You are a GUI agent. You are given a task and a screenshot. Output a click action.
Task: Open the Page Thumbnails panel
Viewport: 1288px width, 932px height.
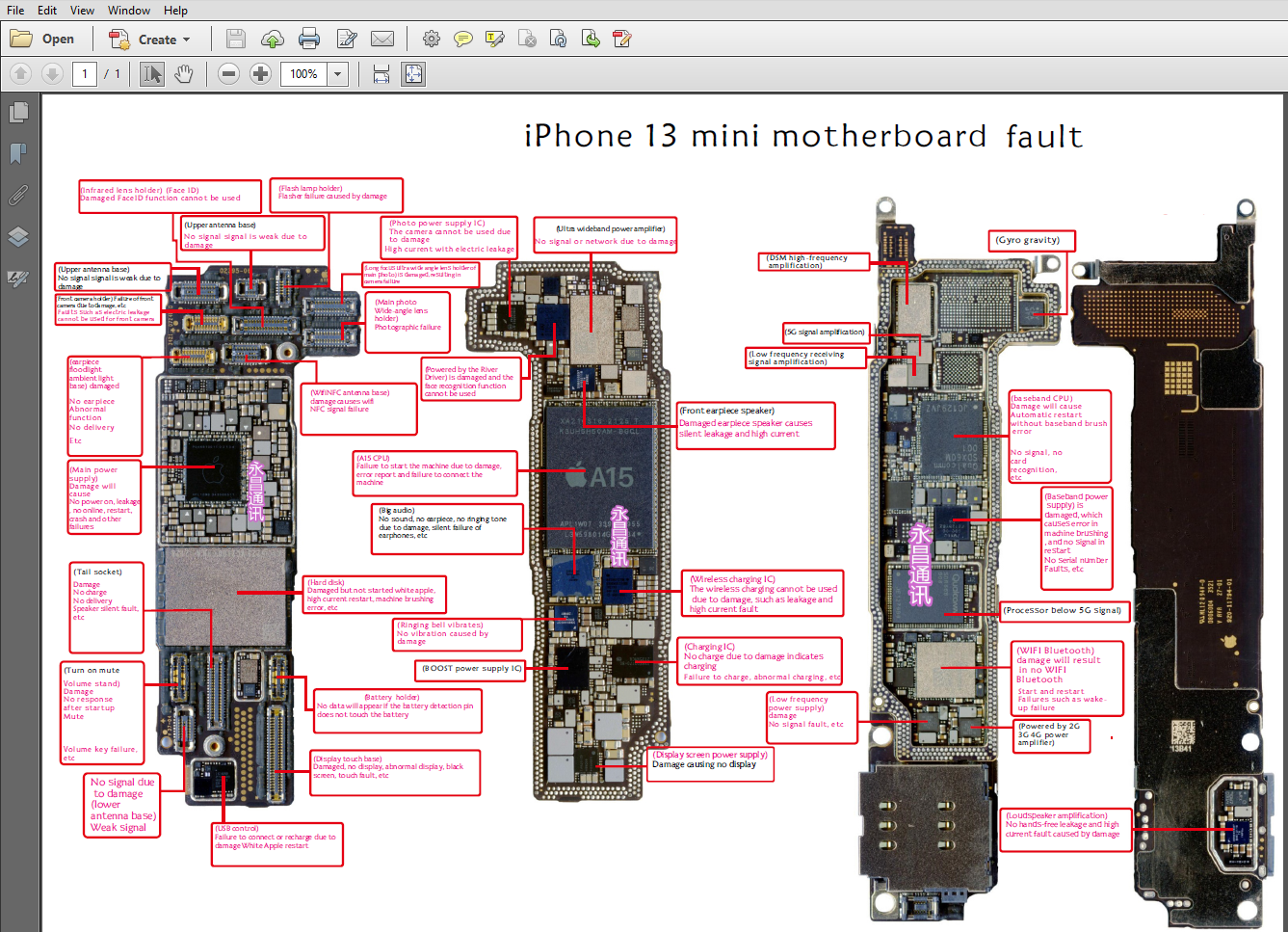(x=18, y=113)
